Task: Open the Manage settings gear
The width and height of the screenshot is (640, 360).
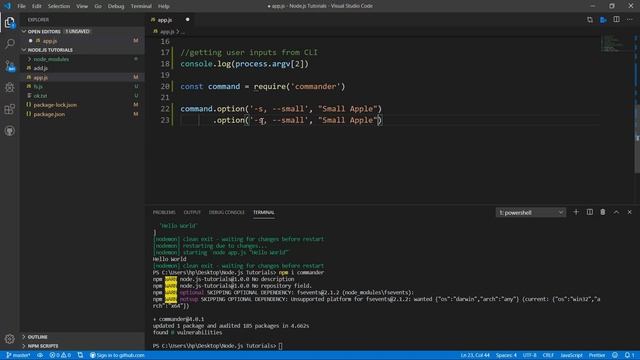Action: click(10, 338)
